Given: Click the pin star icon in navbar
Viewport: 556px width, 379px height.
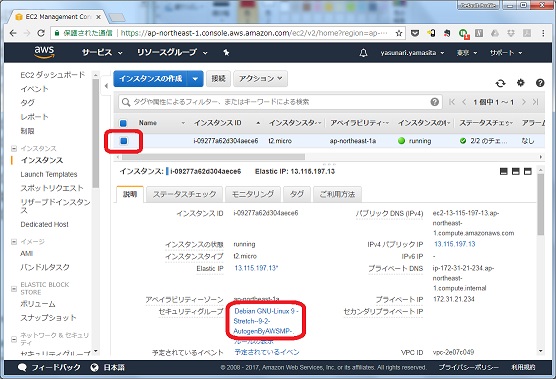Looking at the screenshot, I should coord(226,53).
